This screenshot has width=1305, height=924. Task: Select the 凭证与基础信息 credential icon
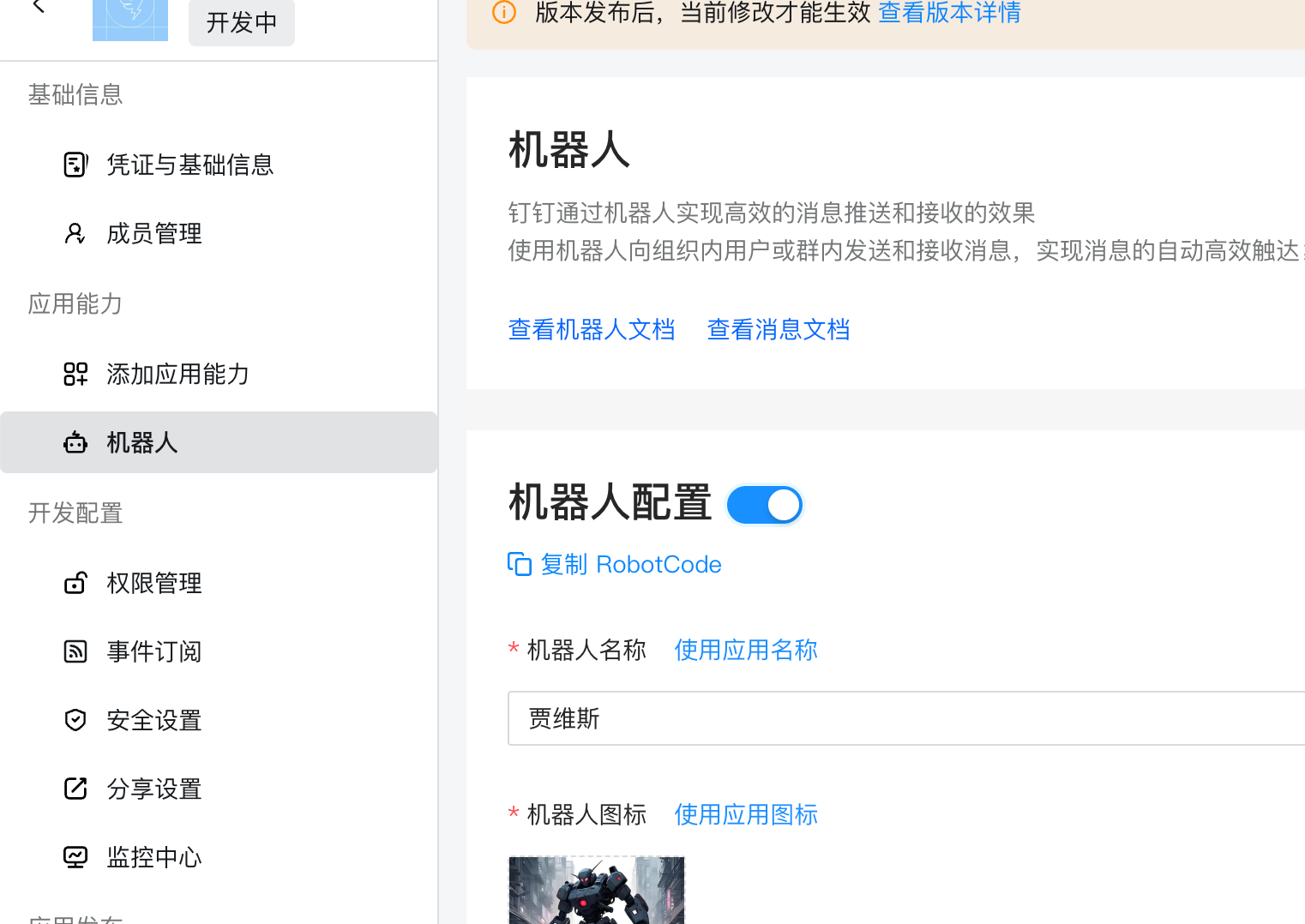(x=75, y=165)
